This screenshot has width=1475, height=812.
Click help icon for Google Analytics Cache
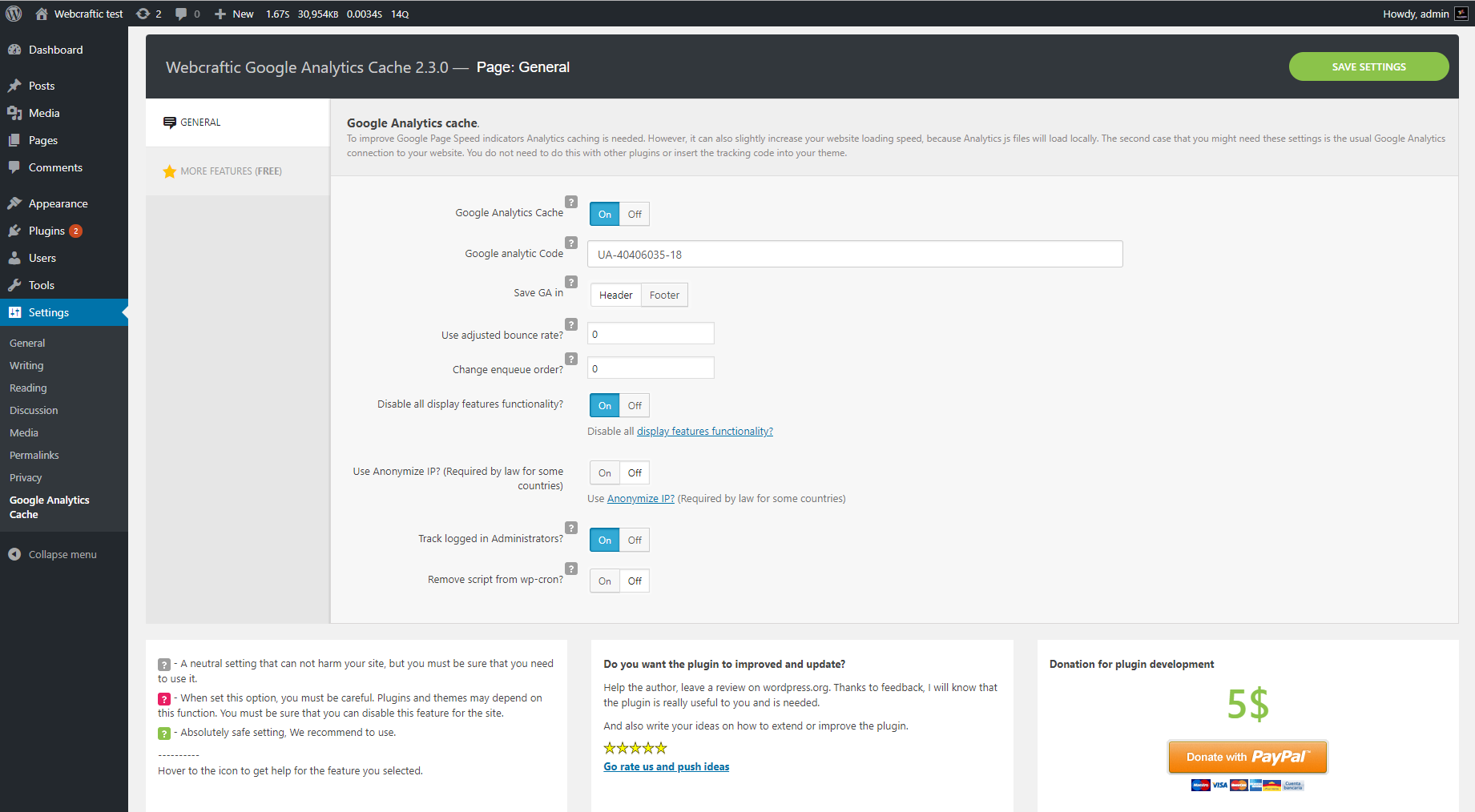(x=571, y=202)
